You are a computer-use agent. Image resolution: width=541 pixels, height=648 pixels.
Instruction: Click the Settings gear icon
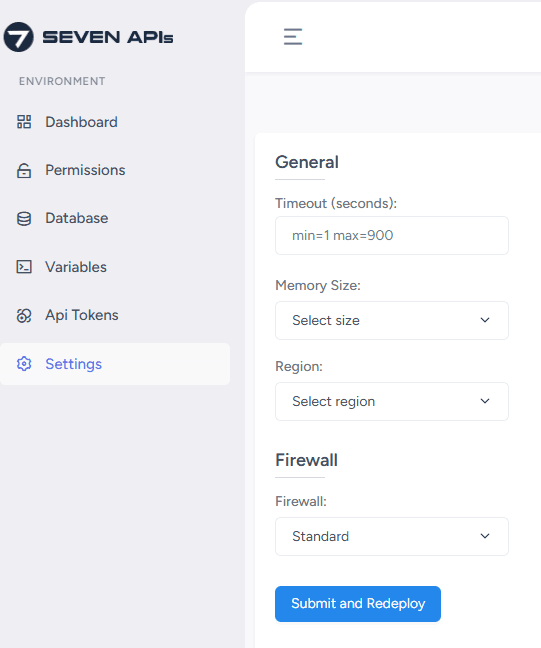[24, 364]
